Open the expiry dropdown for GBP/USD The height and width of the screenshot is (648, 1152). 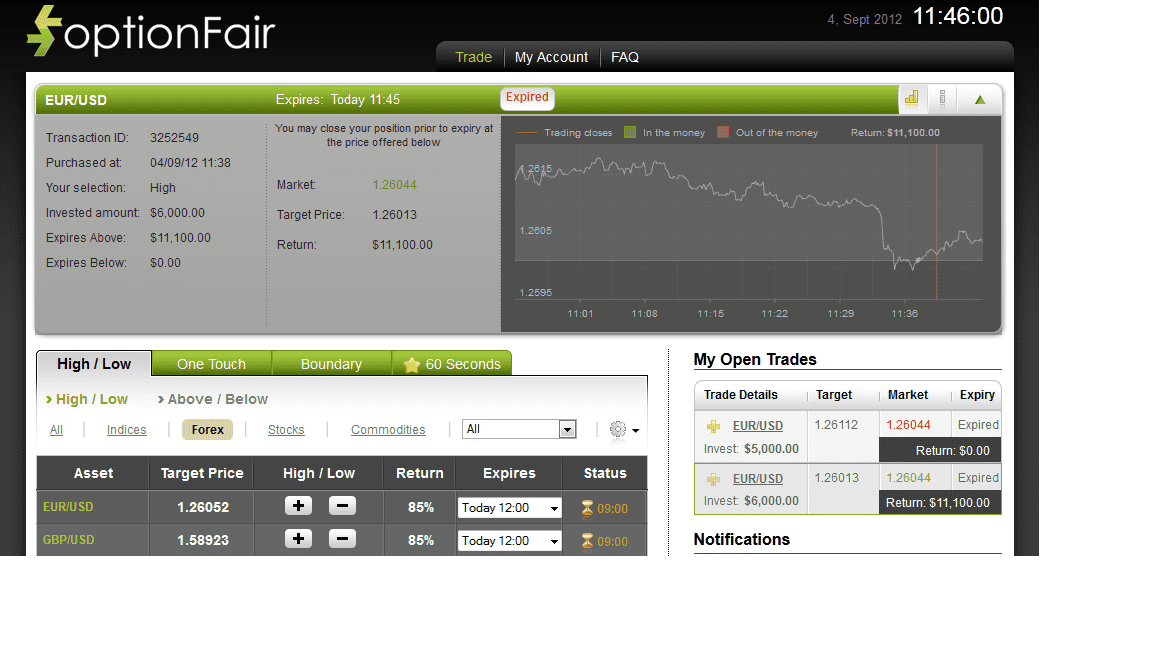(509, 540)
